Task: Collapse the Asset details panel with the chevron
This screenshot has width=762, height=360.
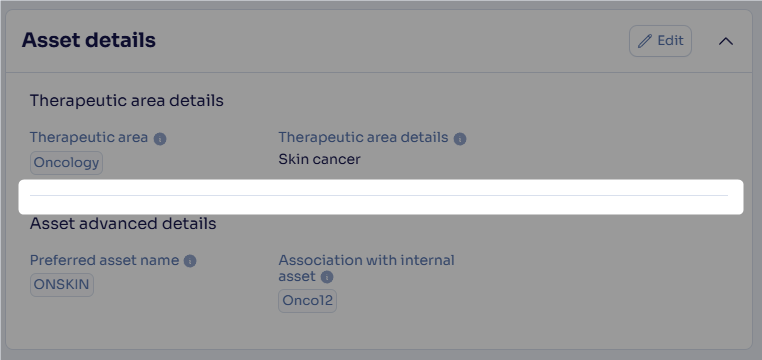Action: tap(726, 41)
